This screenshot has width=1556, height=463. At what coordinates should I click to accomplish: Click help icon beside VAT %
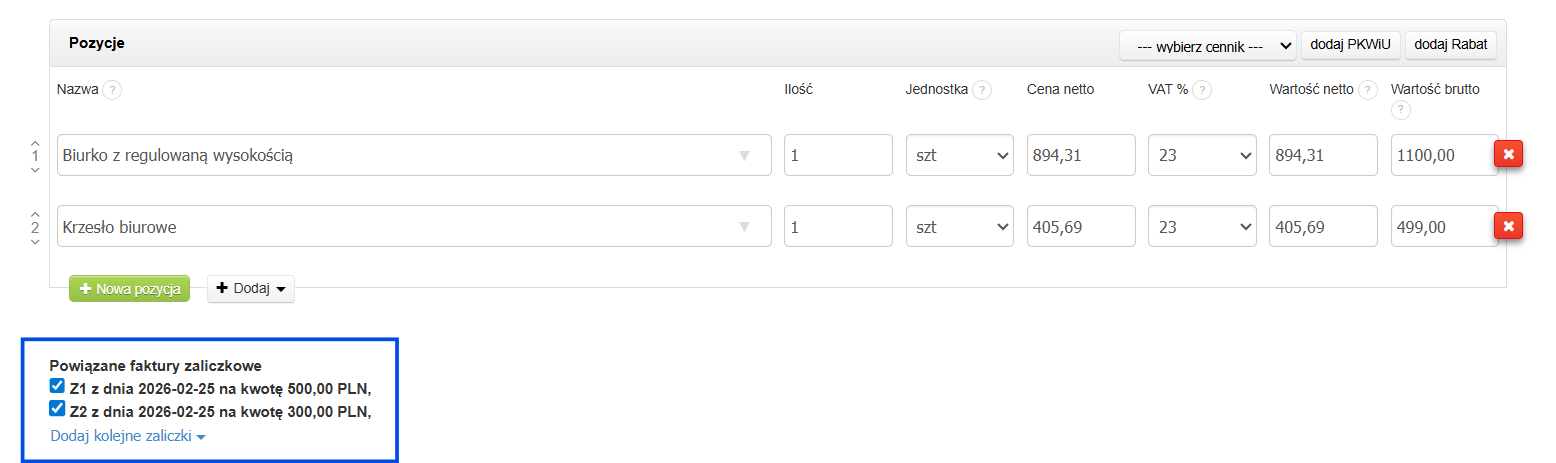click(1202, 90)
